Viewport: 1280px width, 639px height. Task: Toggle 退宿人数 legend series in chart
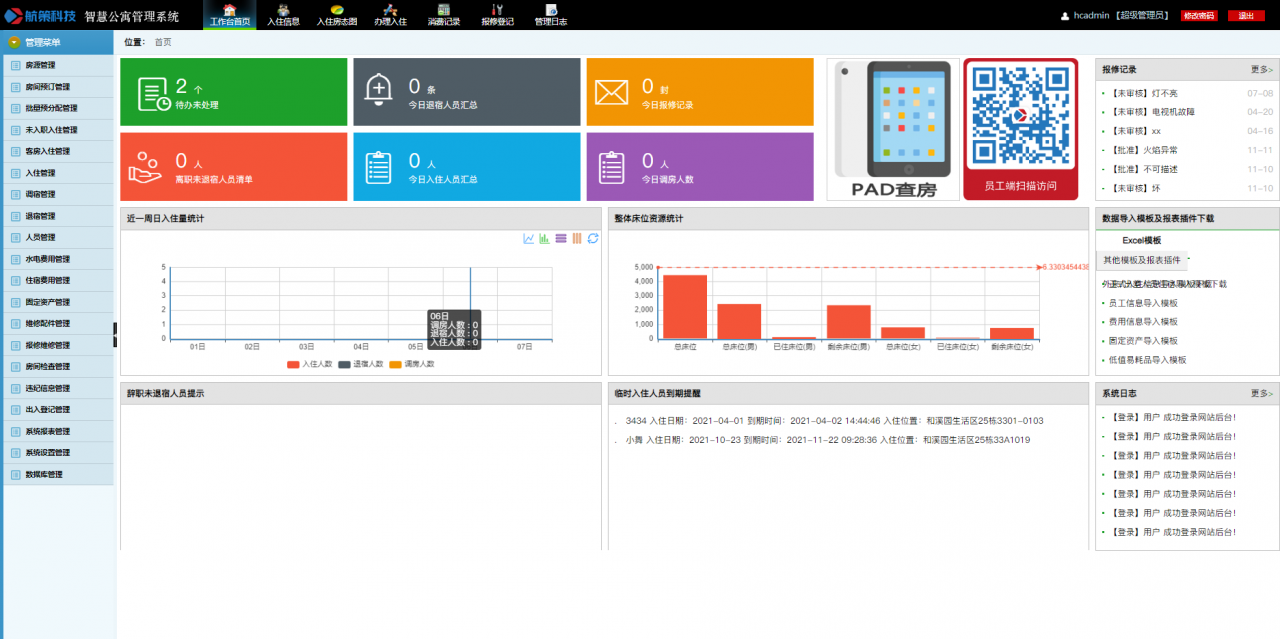pyautogui.click(x=361, y=364)
